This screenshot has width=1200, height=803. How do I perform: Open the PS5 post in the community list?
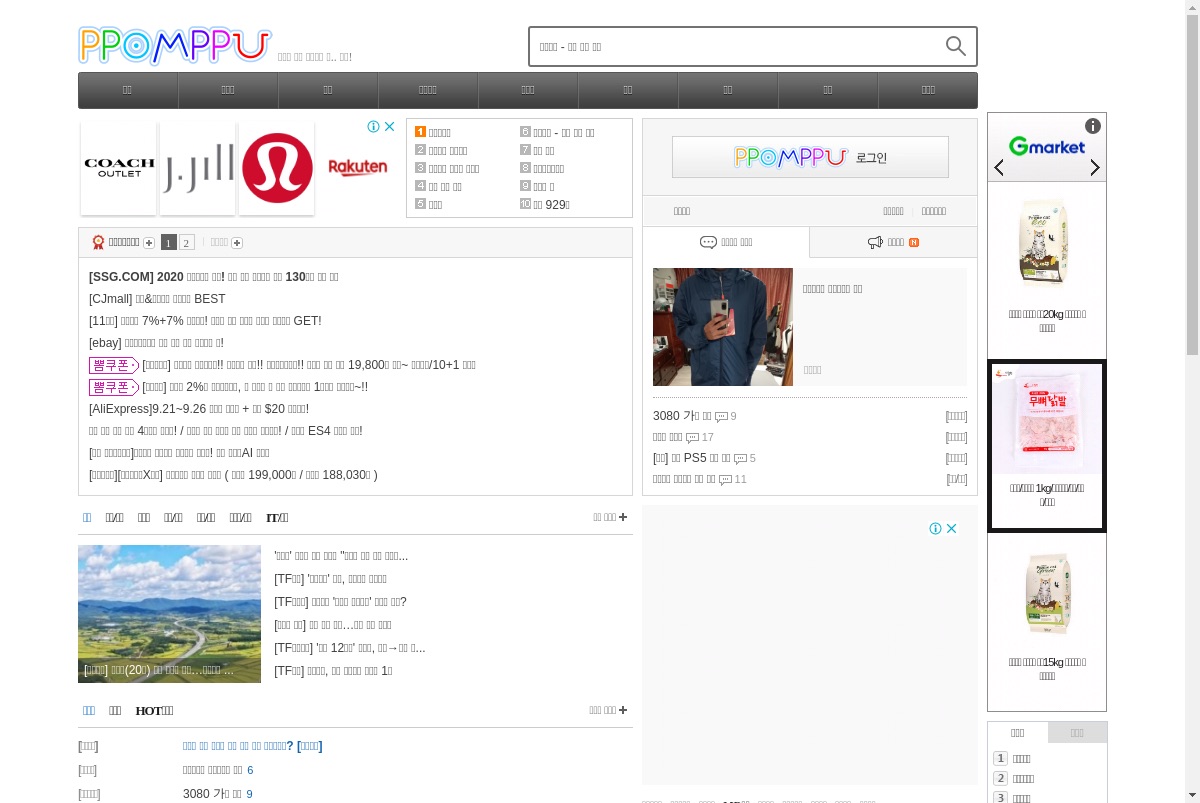(x=692, y=458)
